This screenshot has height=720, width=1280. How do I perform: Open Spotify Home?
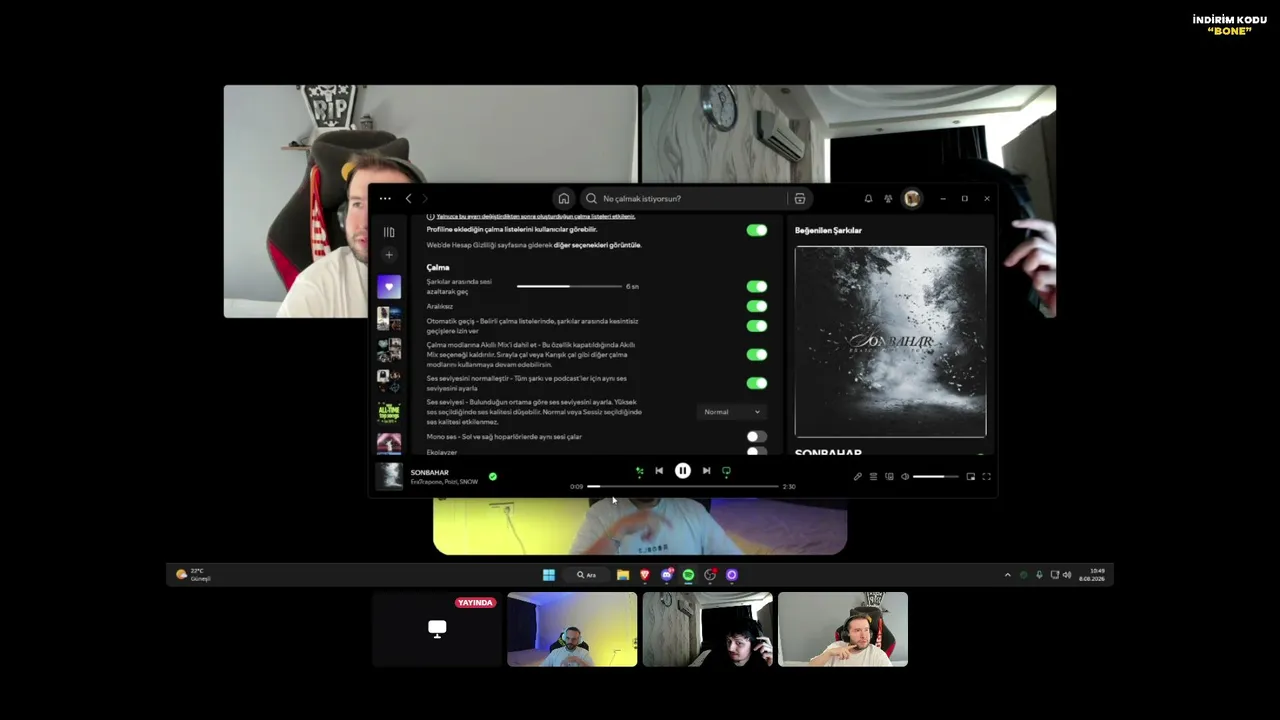pos(564,199)
